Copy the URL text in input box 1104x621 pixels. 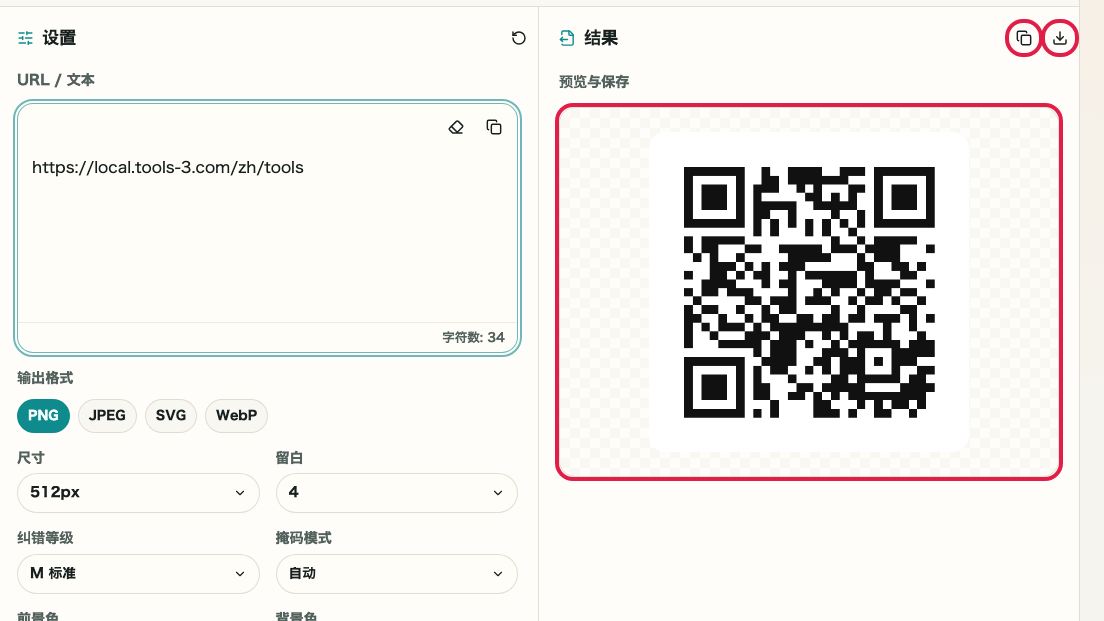(x=494, y=127)
